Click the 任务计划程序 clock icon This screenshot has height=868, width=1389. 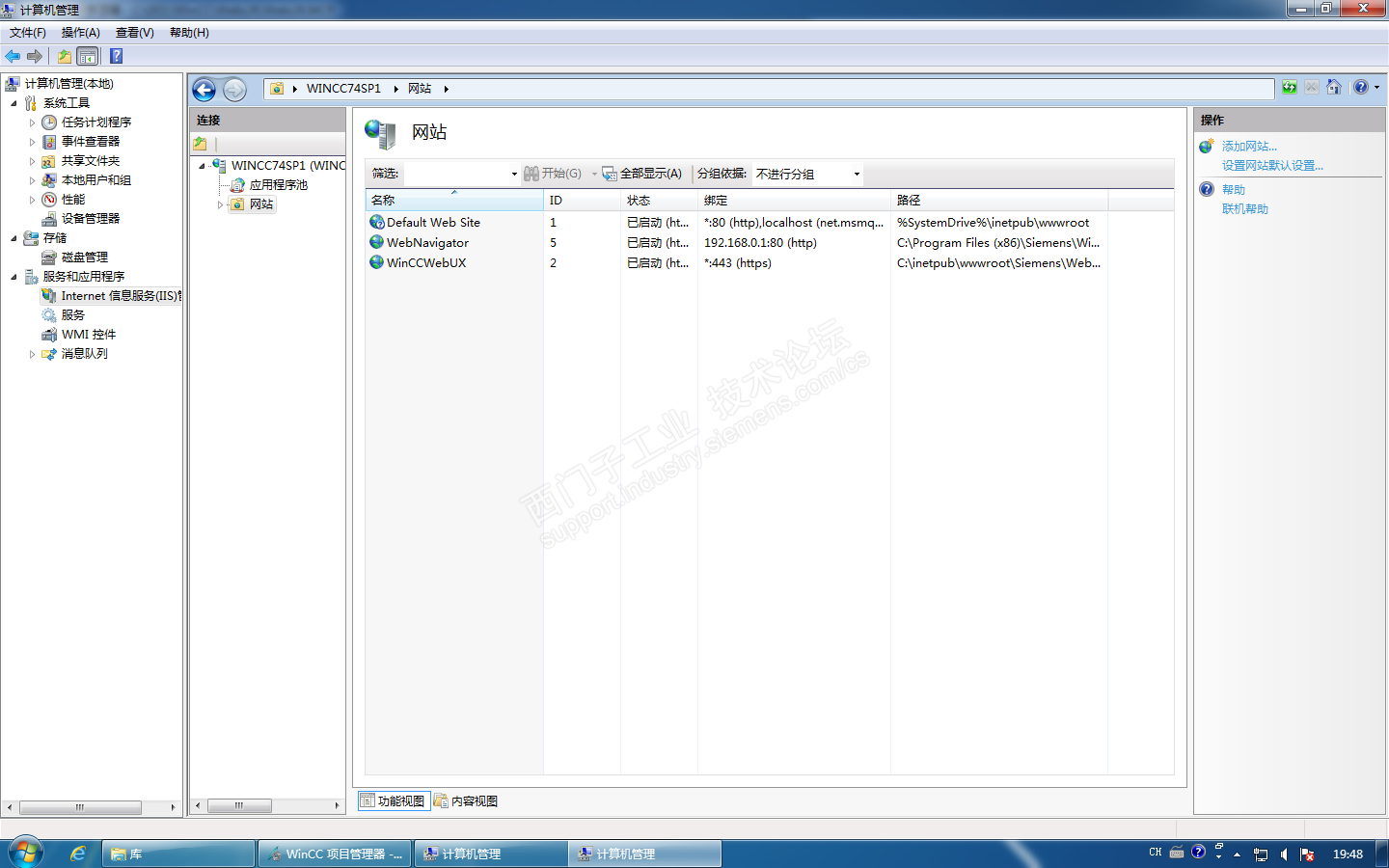(x=49, y=122)
